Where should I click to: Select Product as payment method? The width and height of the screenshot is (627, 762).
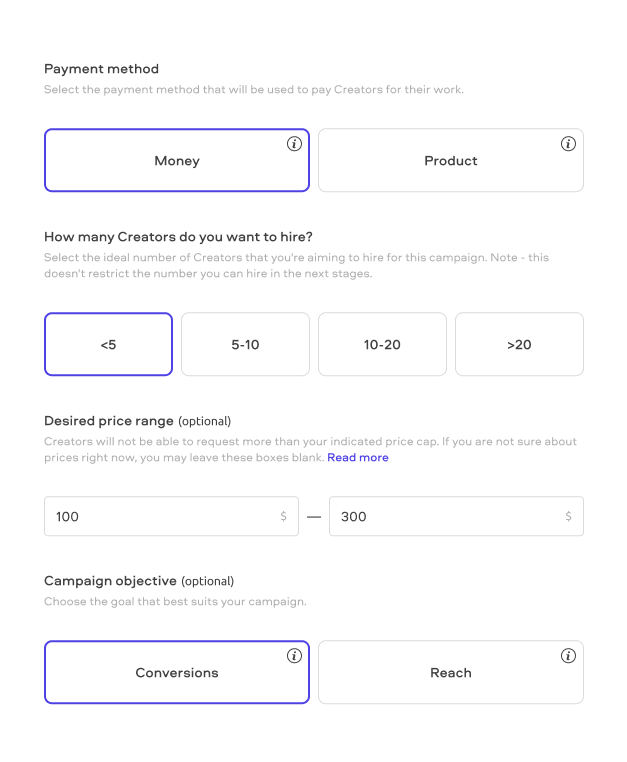tap(451, 160)
